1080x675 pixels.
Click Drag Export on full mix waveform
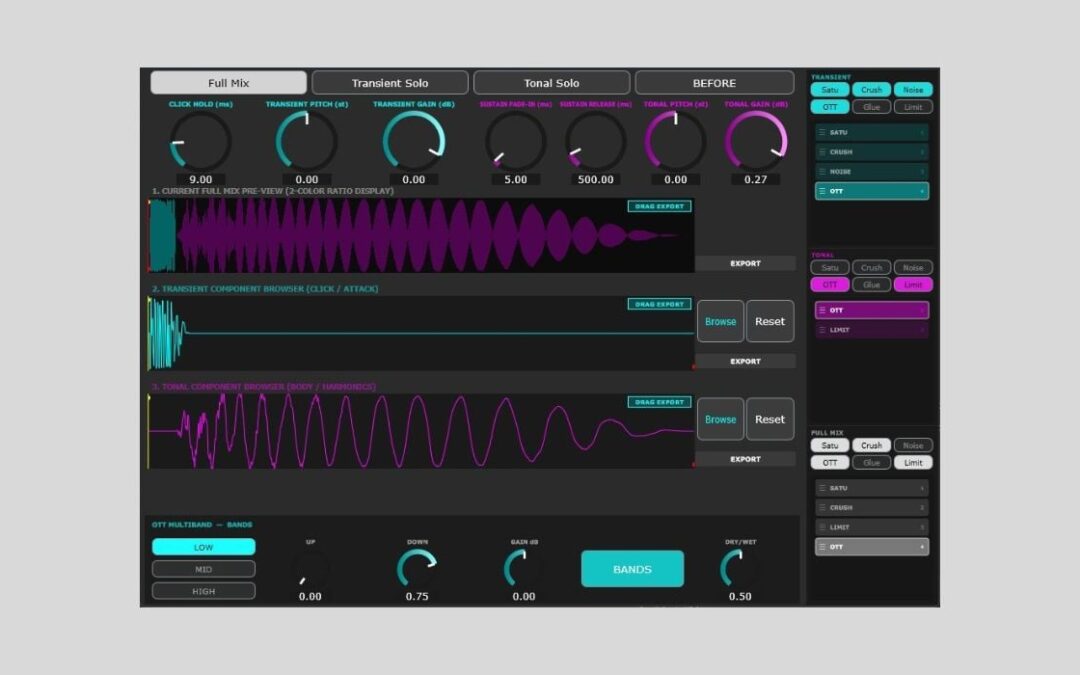659,206
